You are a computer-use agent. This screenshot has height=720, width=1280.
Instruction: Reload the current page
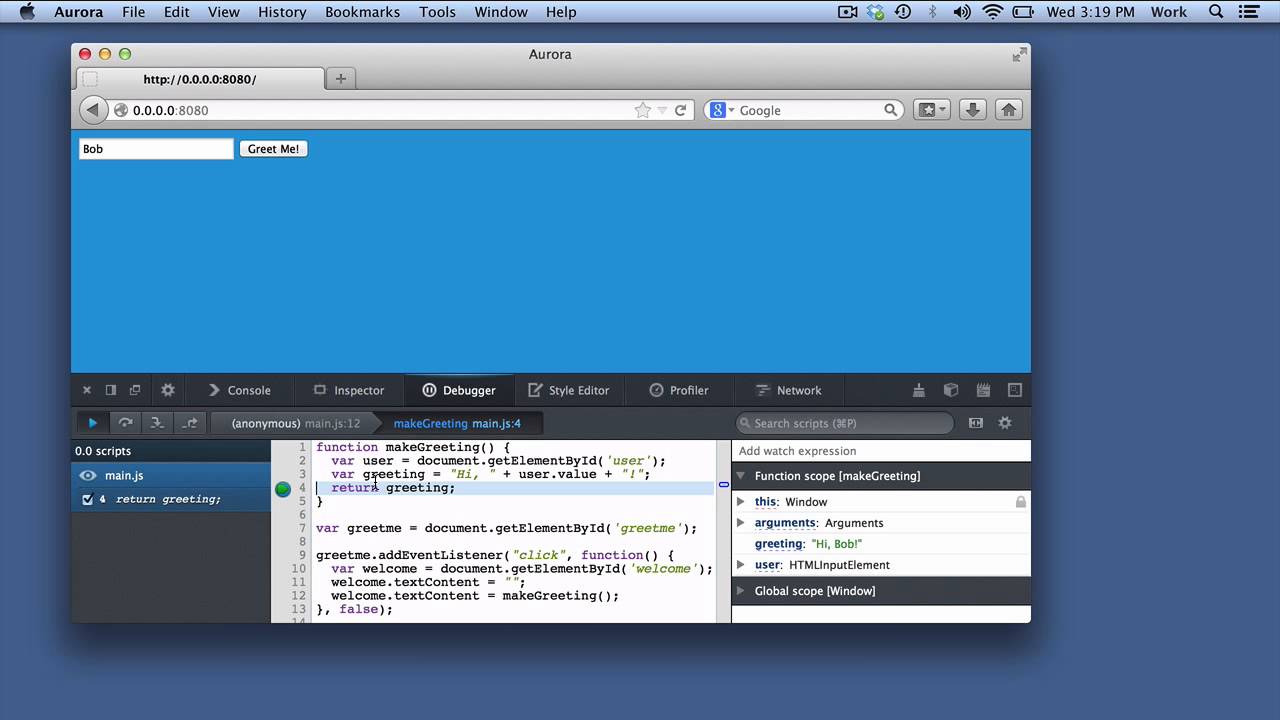tap(680, 110)
